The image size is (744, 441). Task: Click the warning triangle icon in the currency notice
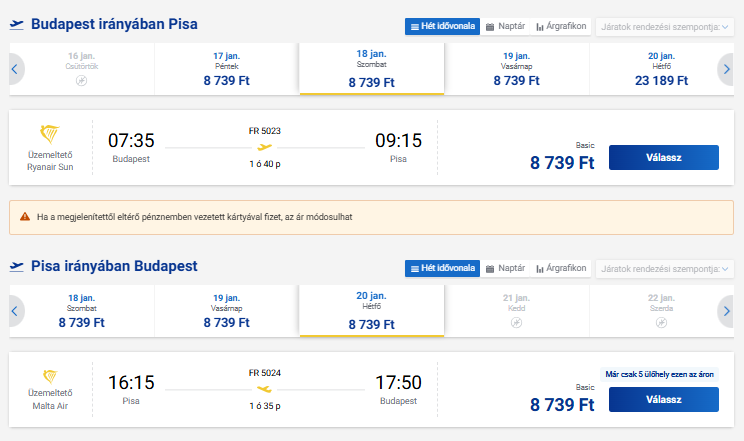25,217
